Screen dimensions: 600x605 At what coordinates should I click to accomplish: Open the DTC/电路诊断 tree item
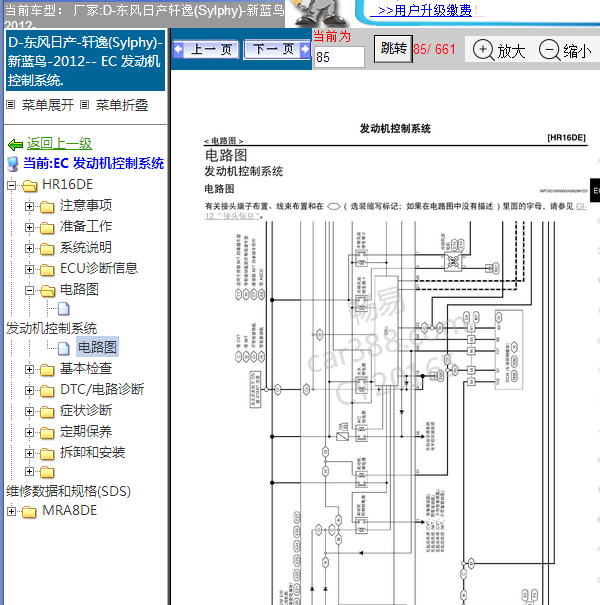pos(102,389)
